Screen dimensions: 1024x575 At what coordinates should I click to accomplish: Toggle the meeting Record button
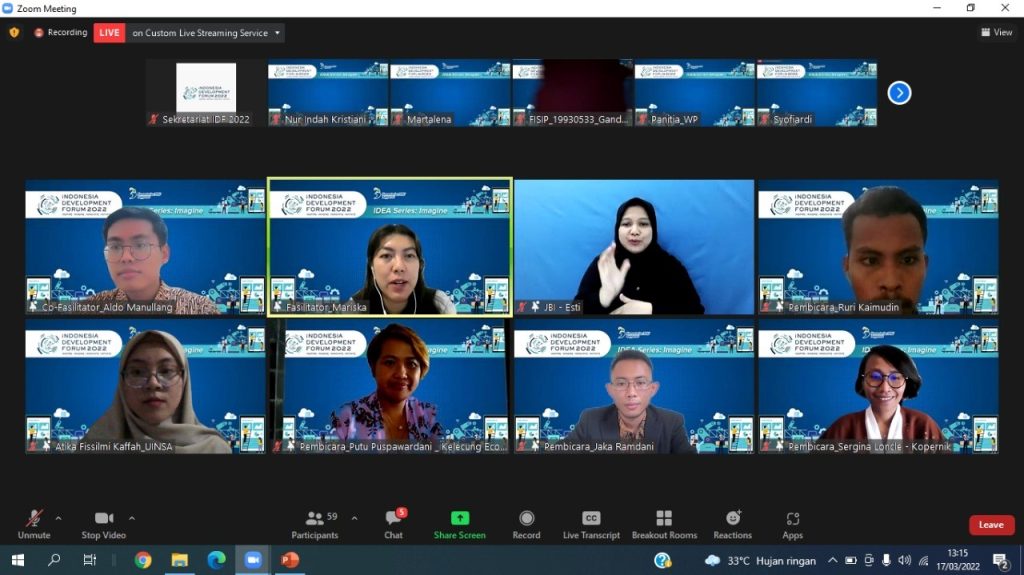(526, 523)
